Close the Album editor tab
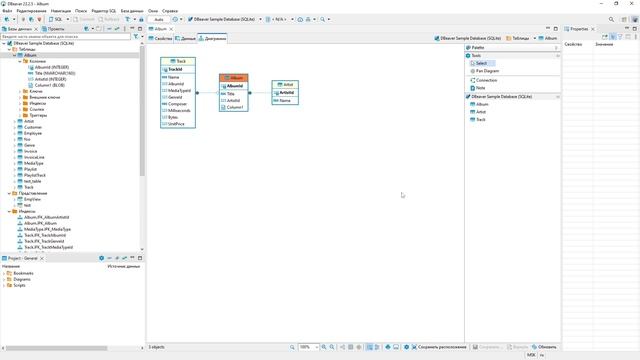640x360 pixels. coord(171,29)
